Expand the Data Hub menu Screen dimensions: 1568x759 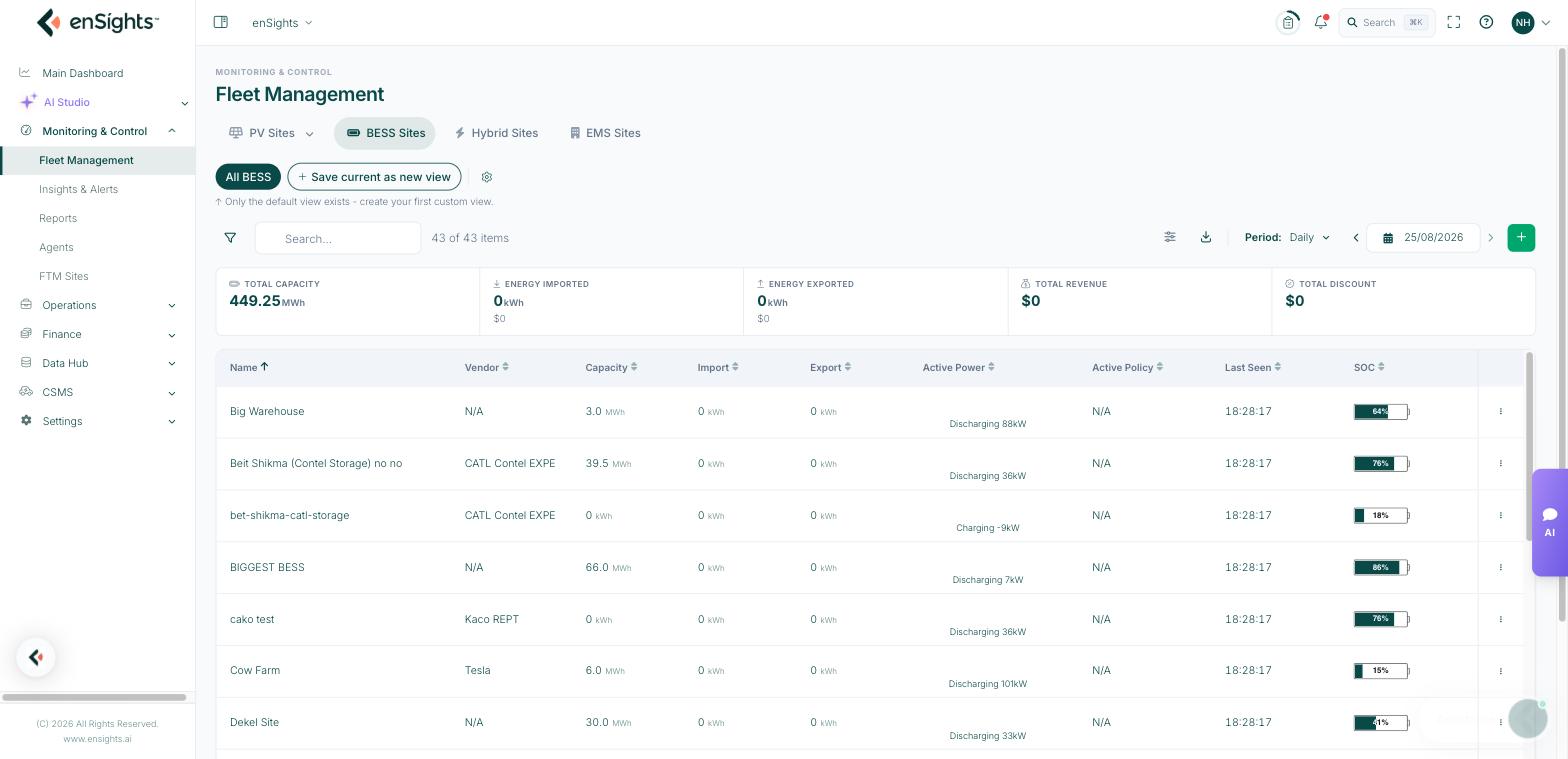tap(100, 363)
